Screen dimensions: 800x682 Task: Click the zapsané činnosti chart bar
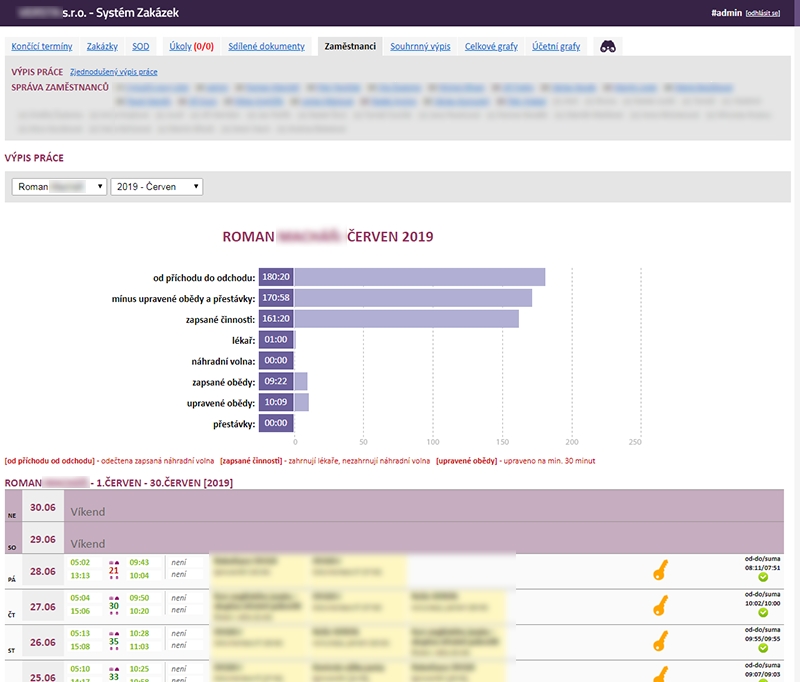(407, 319)
